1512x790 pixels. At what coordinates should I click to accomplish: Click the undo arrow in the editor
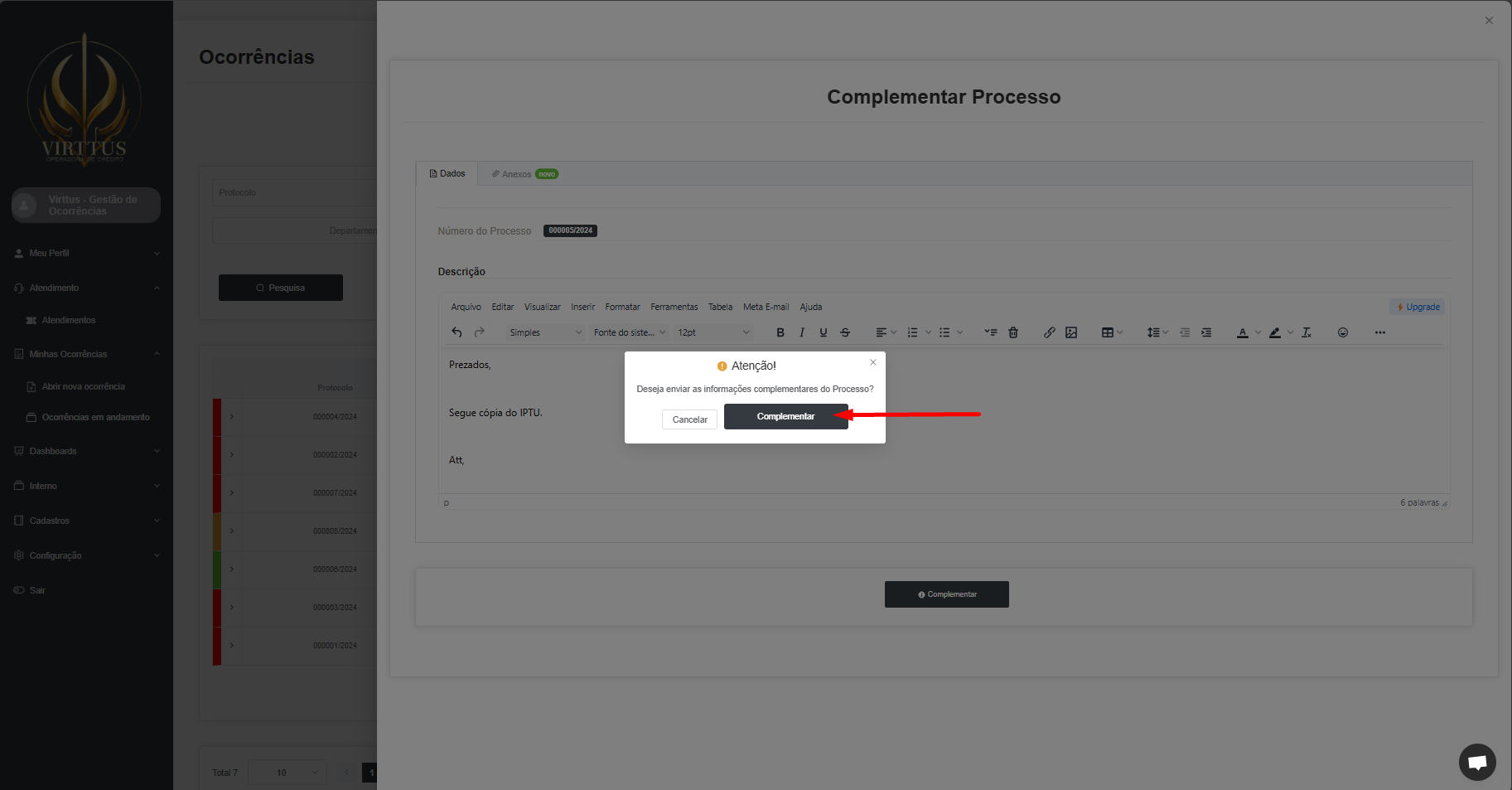(x=456, y=332)
